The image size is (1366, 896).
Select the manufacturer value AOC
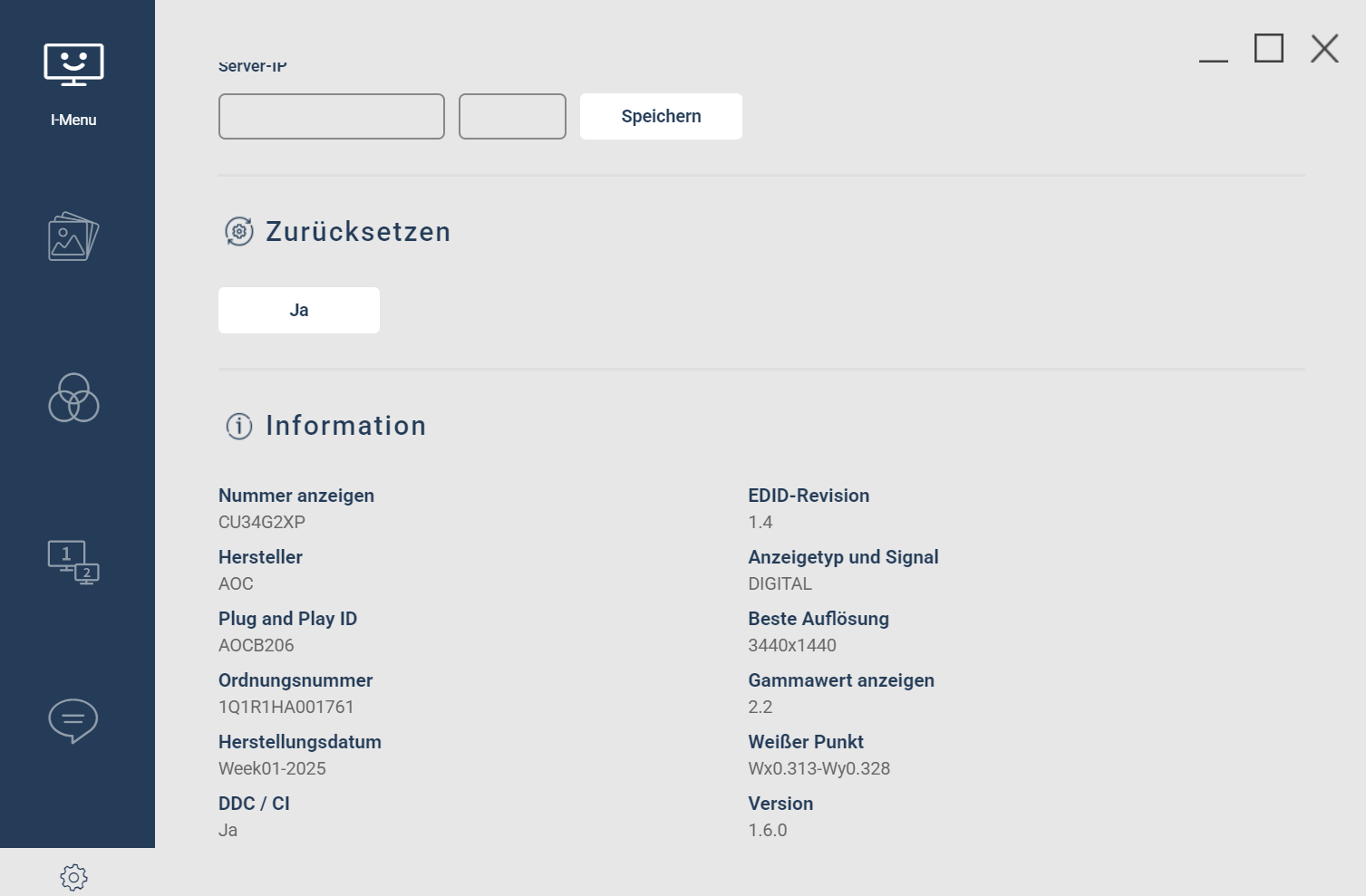[x=236, y=583]
